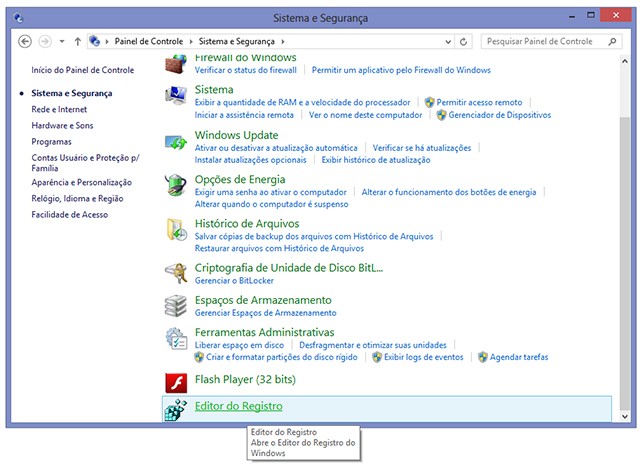Click Verificar o status do firewall
Image resolution: width=640 pixels, height=468 pixels.
tap(246, 71)
